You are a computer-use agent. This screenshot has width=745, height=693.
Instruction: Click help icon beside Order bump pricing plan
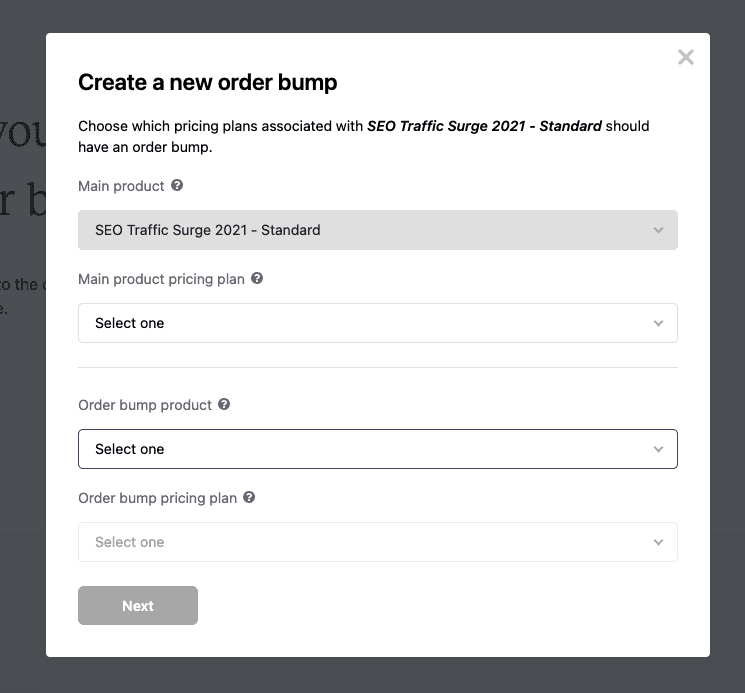point(249,497)
